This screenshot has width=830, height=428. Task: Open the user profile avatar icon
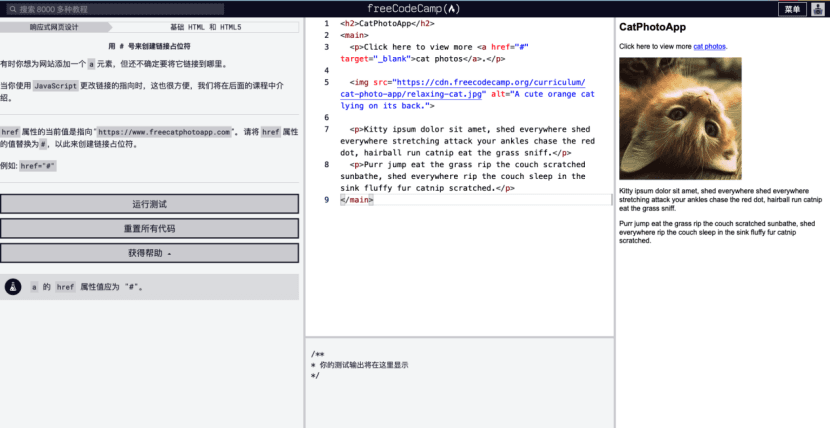point(816,9)
